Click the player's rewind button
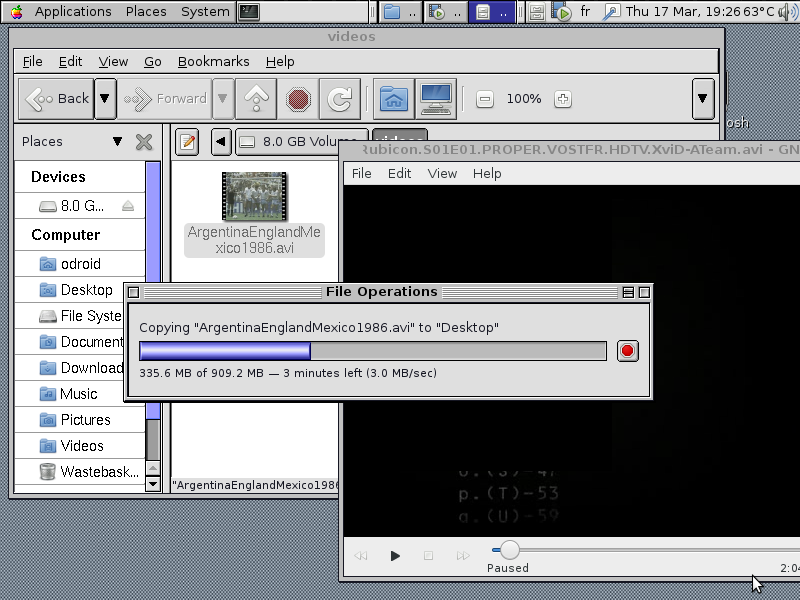 (361, 556)
